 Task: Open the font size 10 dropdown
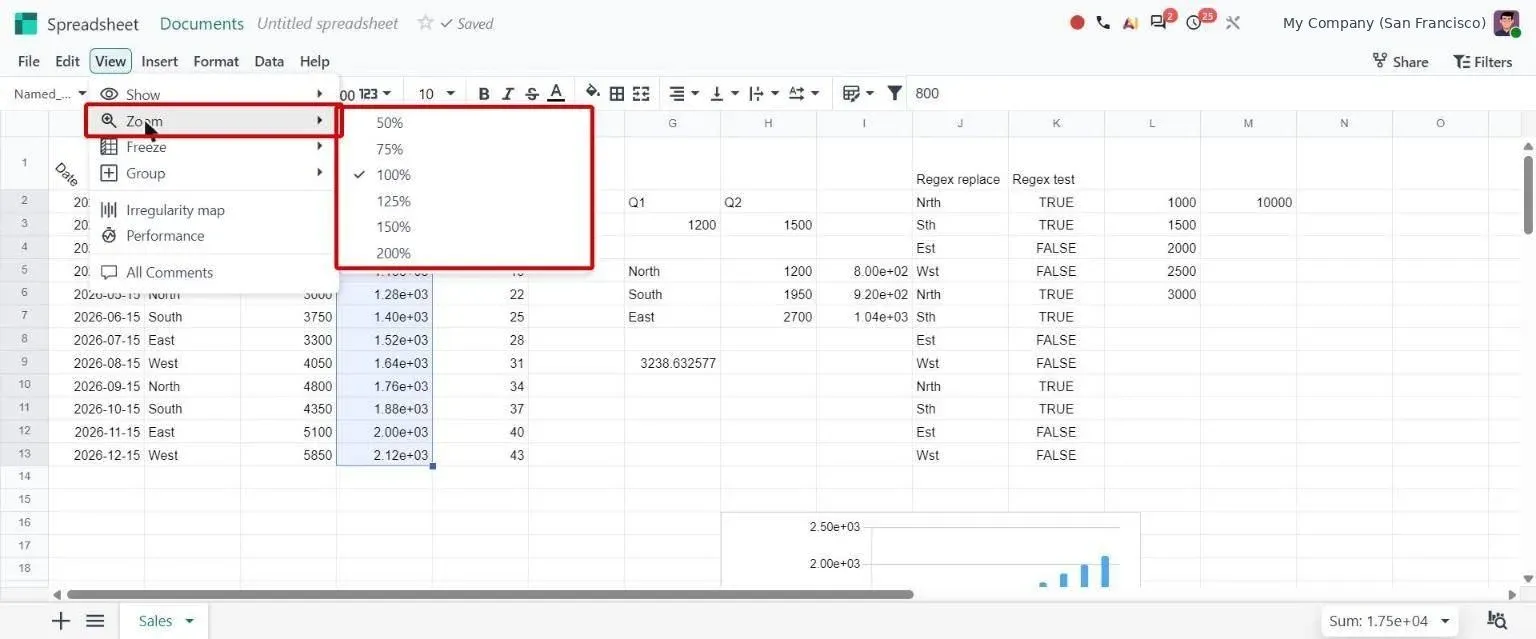point(437,94)
